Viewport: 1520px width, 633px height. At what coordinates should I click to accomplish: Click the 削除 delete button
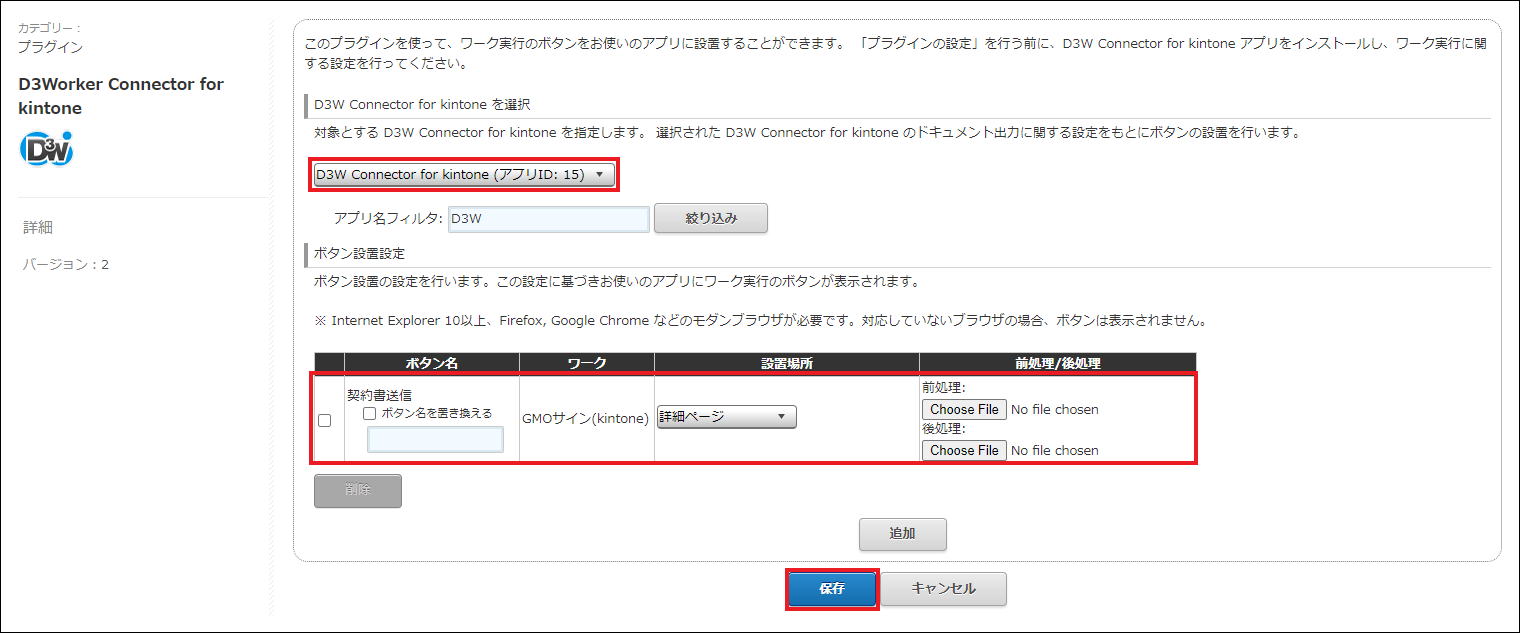tap(358, 491)
